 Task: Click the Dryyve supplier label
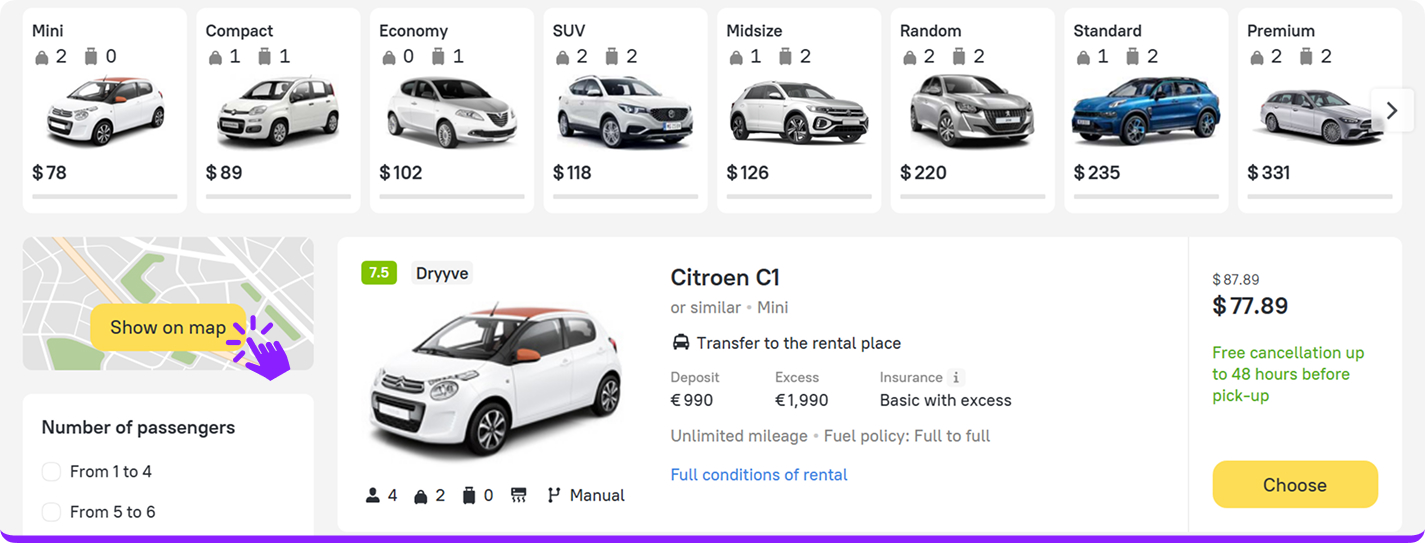pos(442,273)
